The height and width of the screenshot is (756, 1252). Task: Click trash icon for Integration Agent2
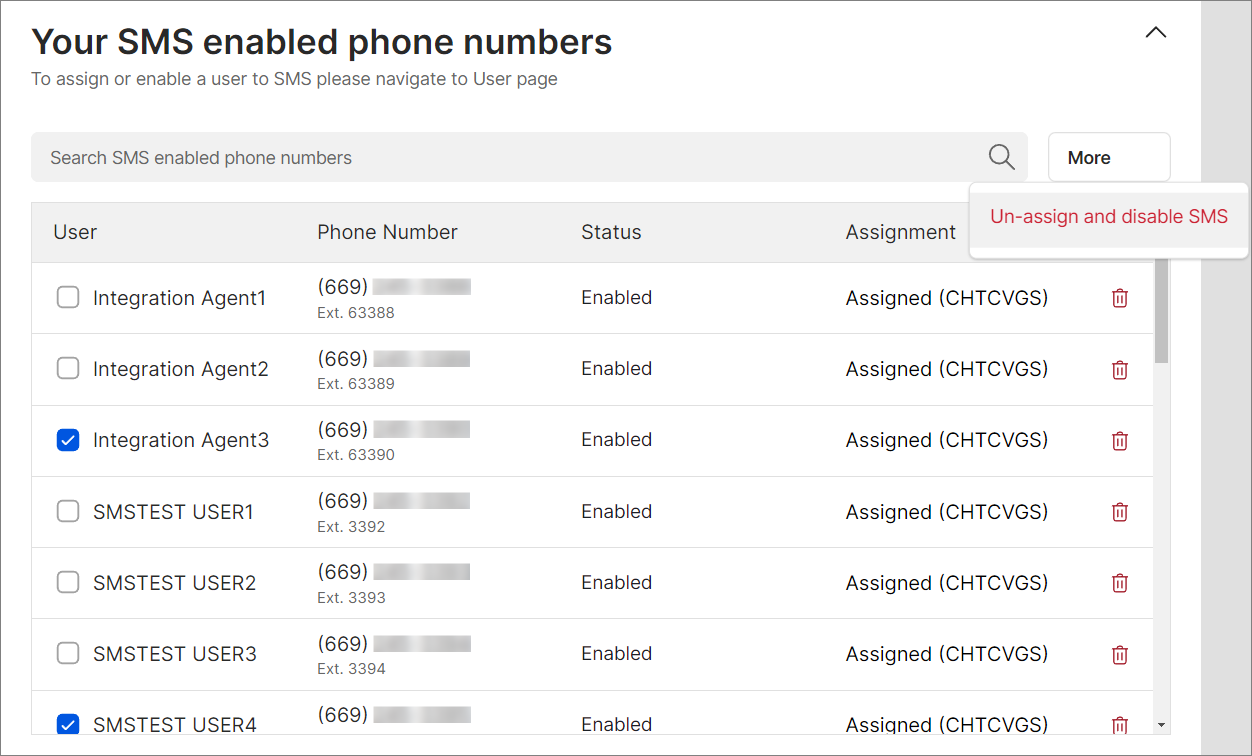(x=1120, y=369)
